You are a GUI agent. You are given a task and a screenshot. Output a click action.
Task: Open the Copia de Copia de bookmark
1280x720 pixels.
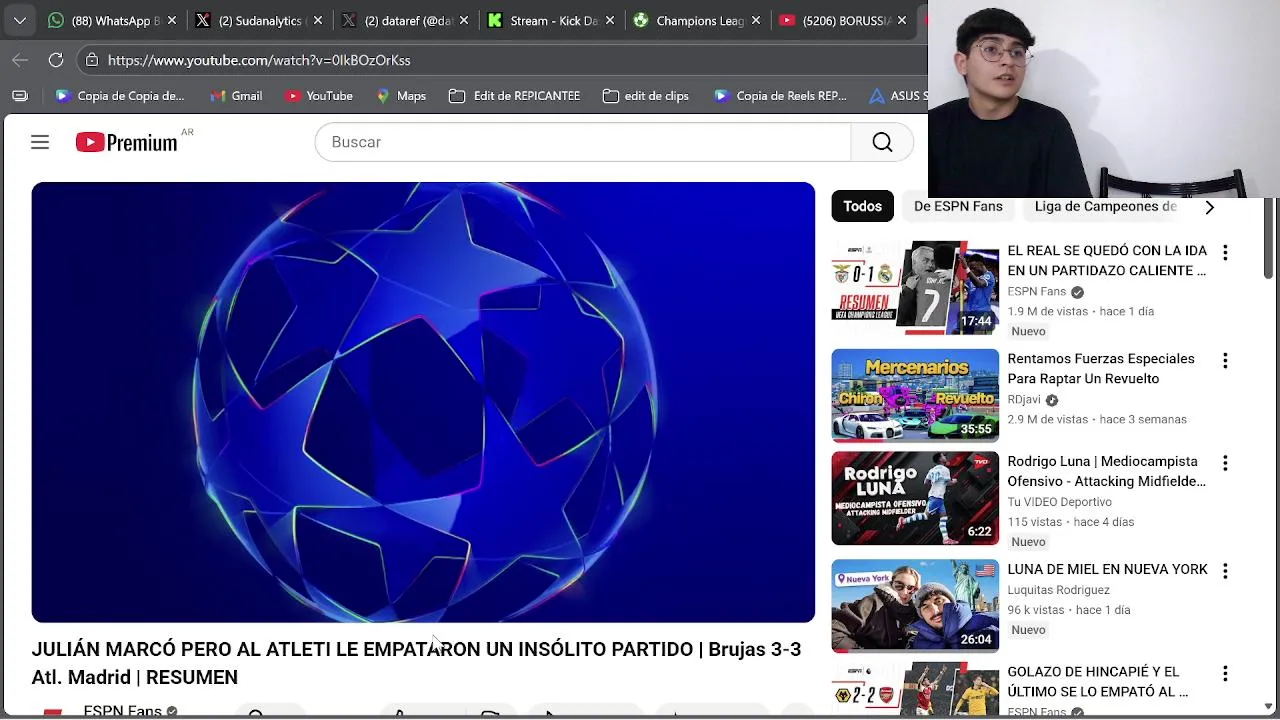tap(120, 96)
